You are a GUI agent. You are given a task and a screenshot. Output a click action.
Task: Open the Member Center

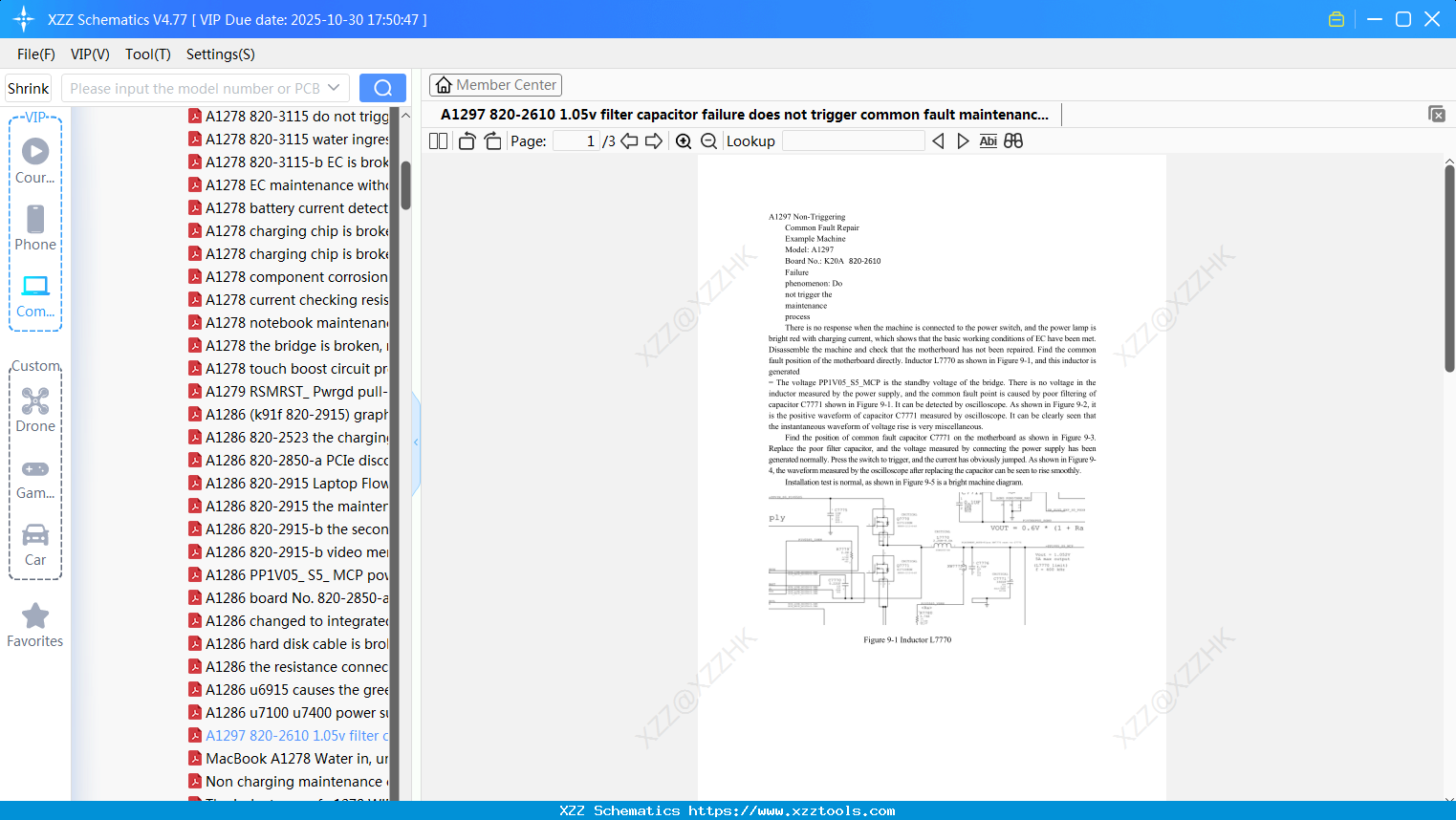coord(495,85)
